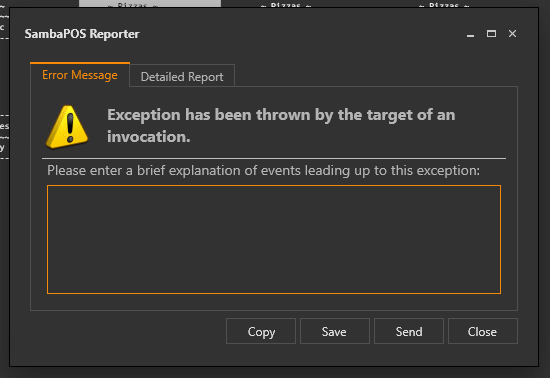This screenshot has height=378, width=550.
Task: Click the yellow warning triangle icon
Action: (67, 127)
